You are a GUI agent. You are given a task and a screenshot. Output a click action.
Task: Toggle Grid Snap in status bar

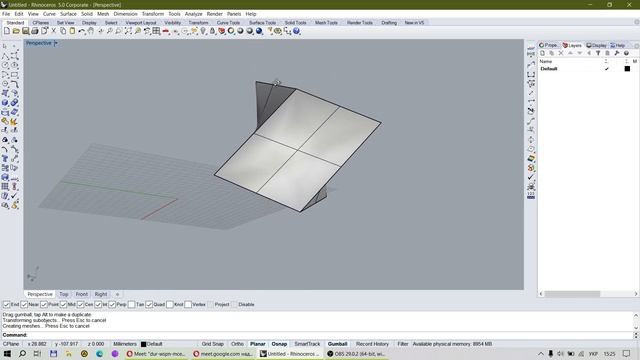(212, 344)
